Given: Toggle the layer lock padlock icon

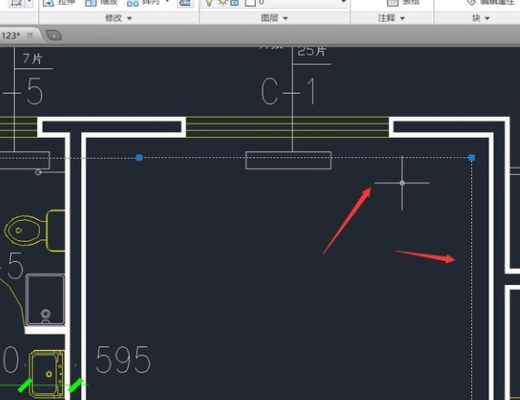Looking at the screenshot, I should coord(235,3).
